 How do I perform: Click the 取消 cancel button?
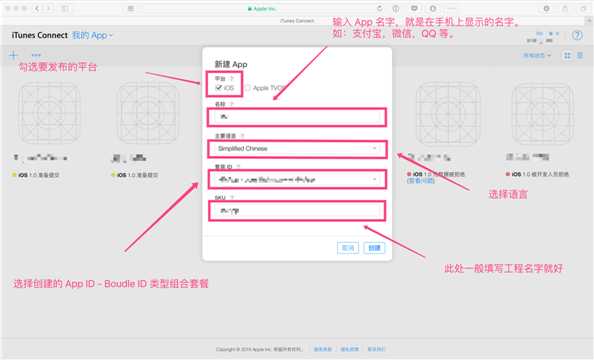tap(348, 248)
